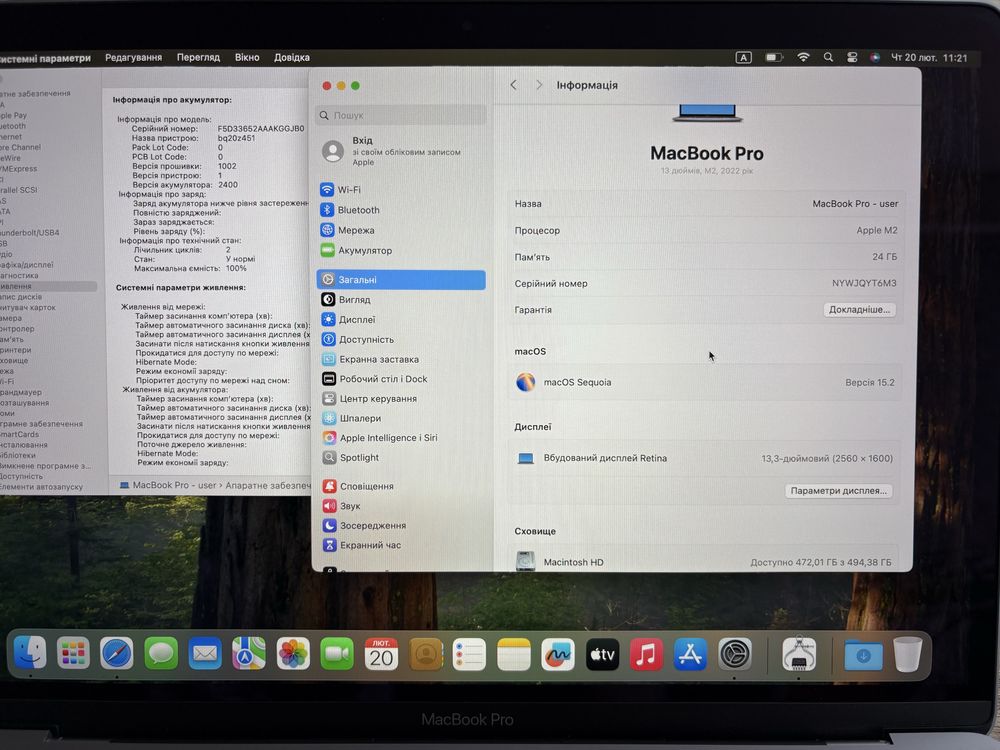This screenshot has height=750, width=1000.
Task: Open System Information chip icon in Dock
Action: click(799, 654)
